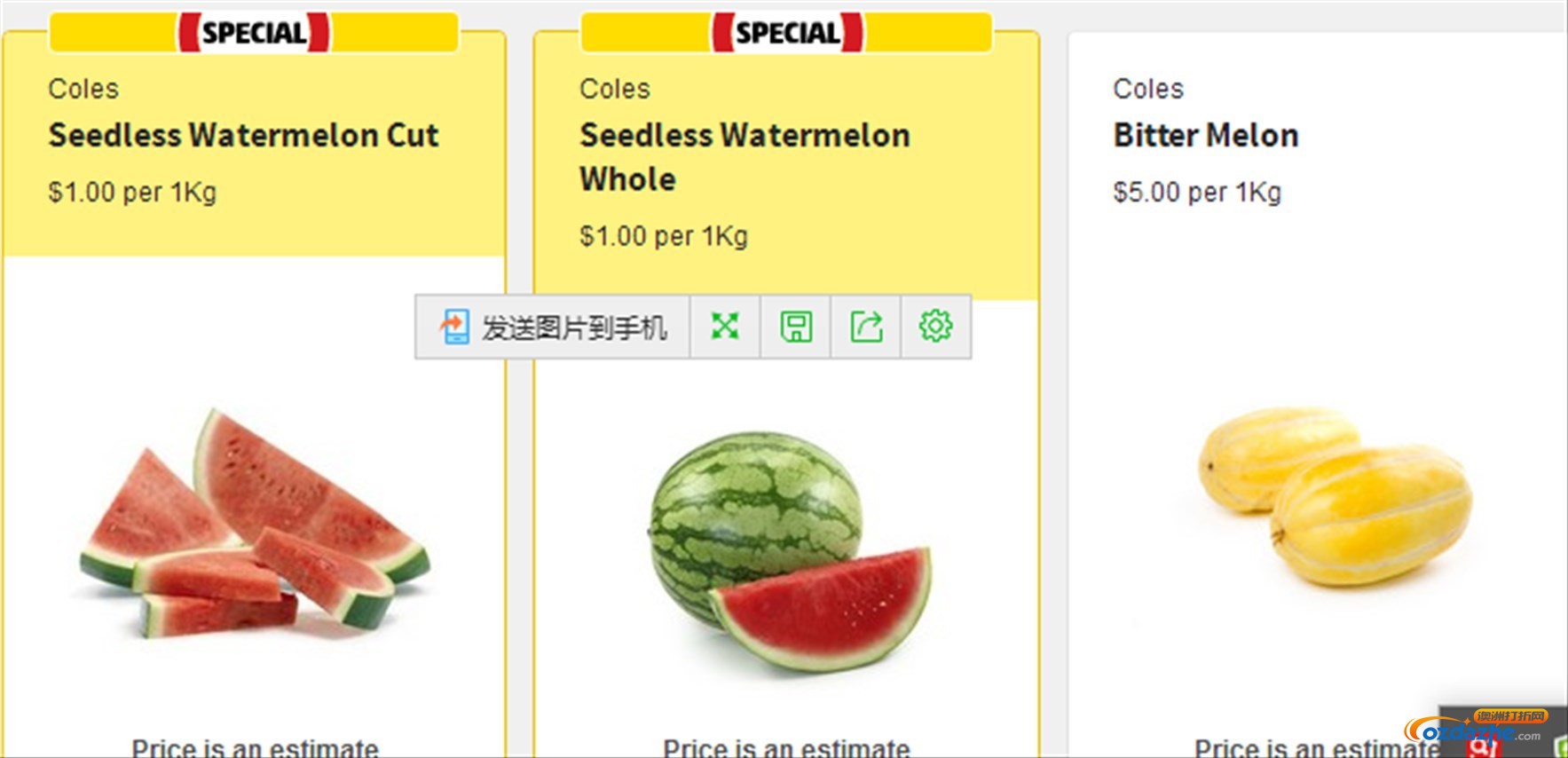1568x758 pixels.
Task: Click the green share export icon
Action: coord(867,327)
